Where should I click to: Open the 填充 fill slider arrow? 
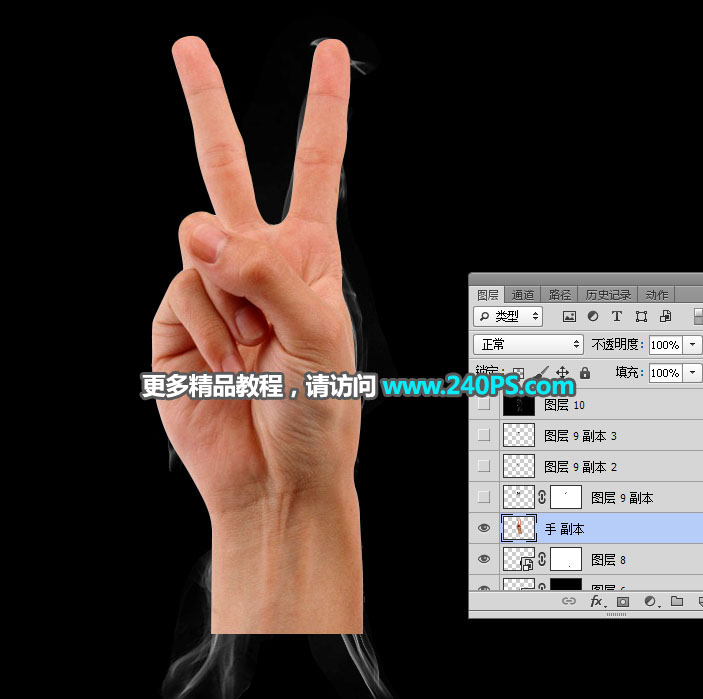[693, 373]
